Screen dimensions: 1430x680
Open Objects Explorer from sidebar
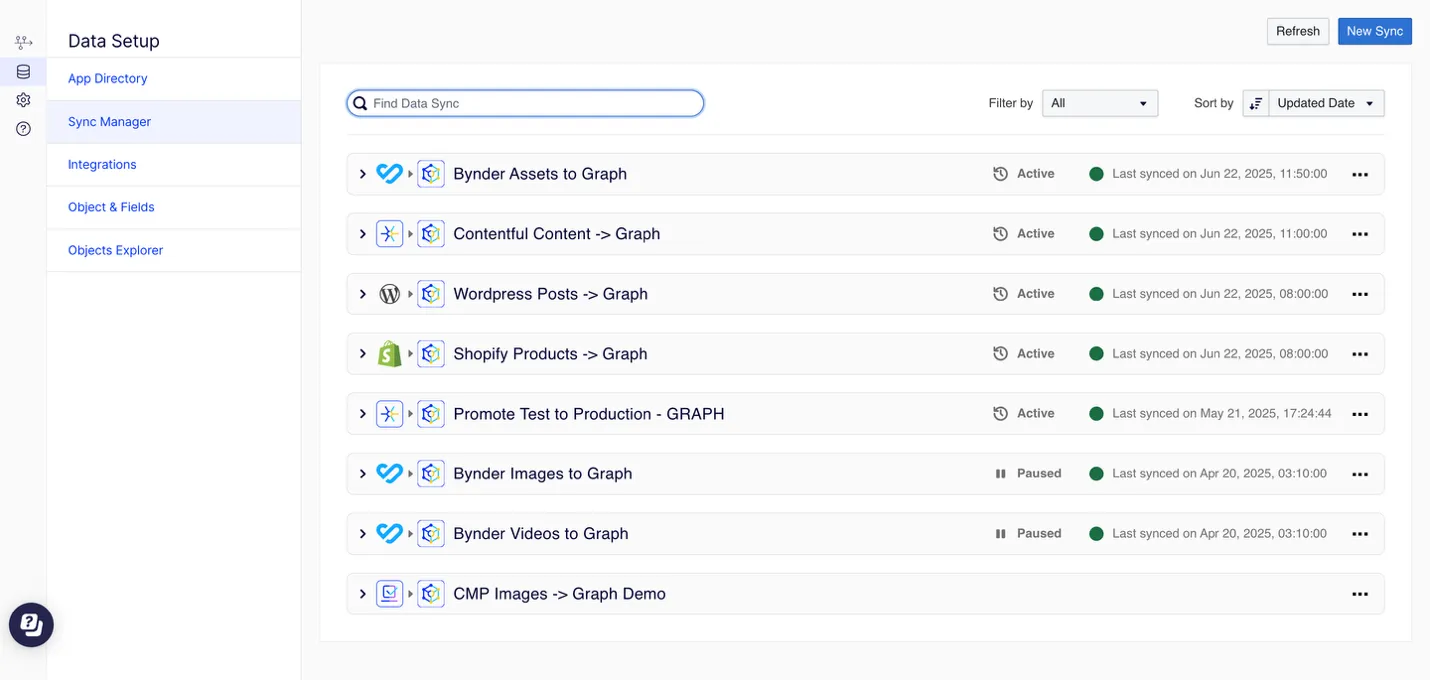[116, 250]
